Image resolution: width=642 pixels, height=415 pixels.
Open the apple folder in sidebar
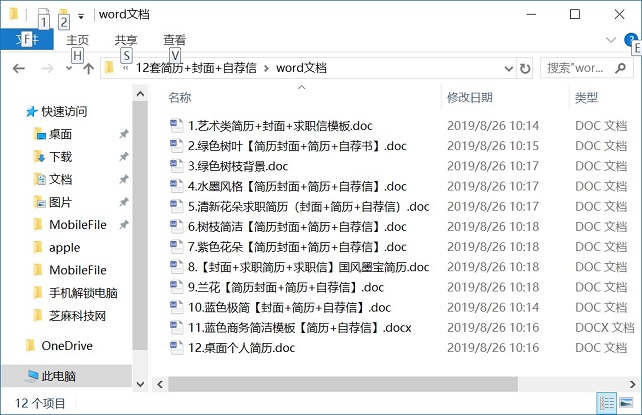(64, 248)
